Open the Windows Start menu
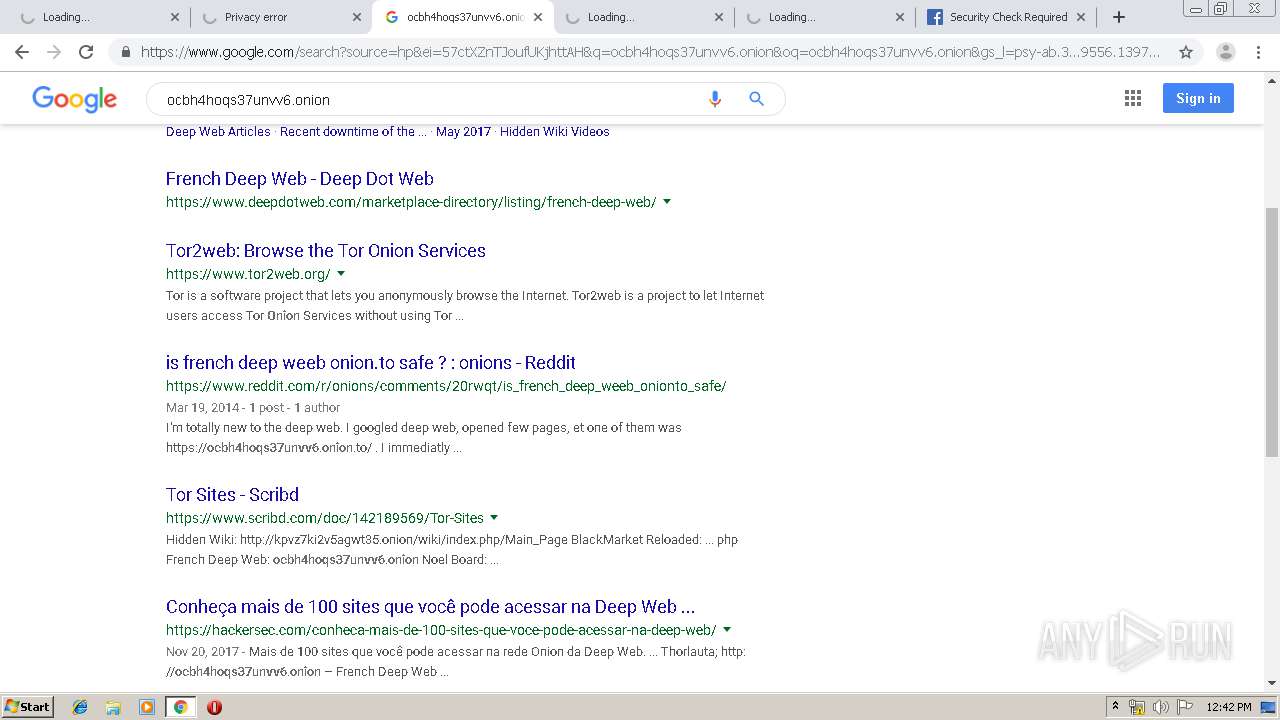The image size is (1280, 720). (28, 707)
